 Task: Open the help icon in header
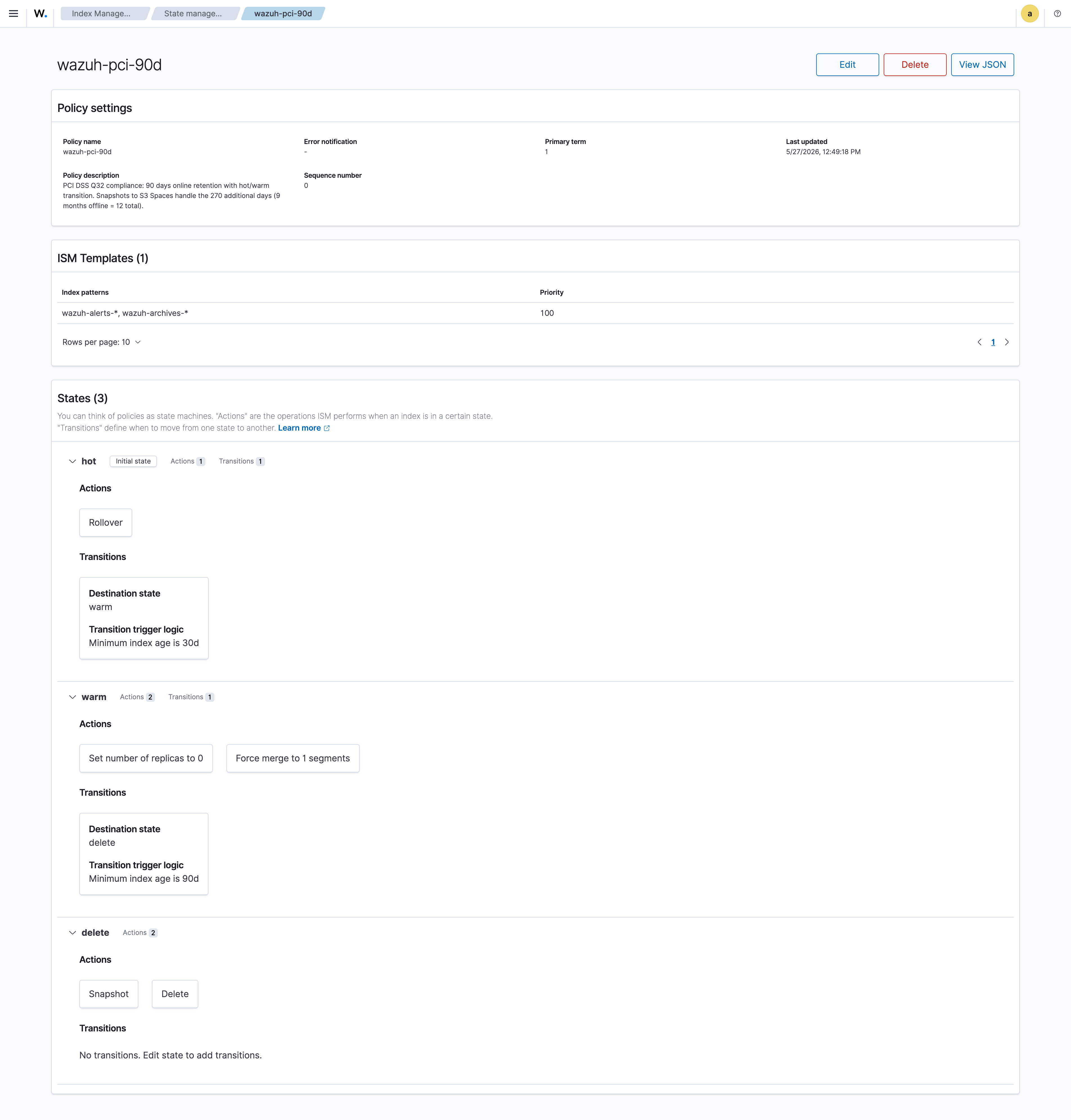coord(1057,14)
